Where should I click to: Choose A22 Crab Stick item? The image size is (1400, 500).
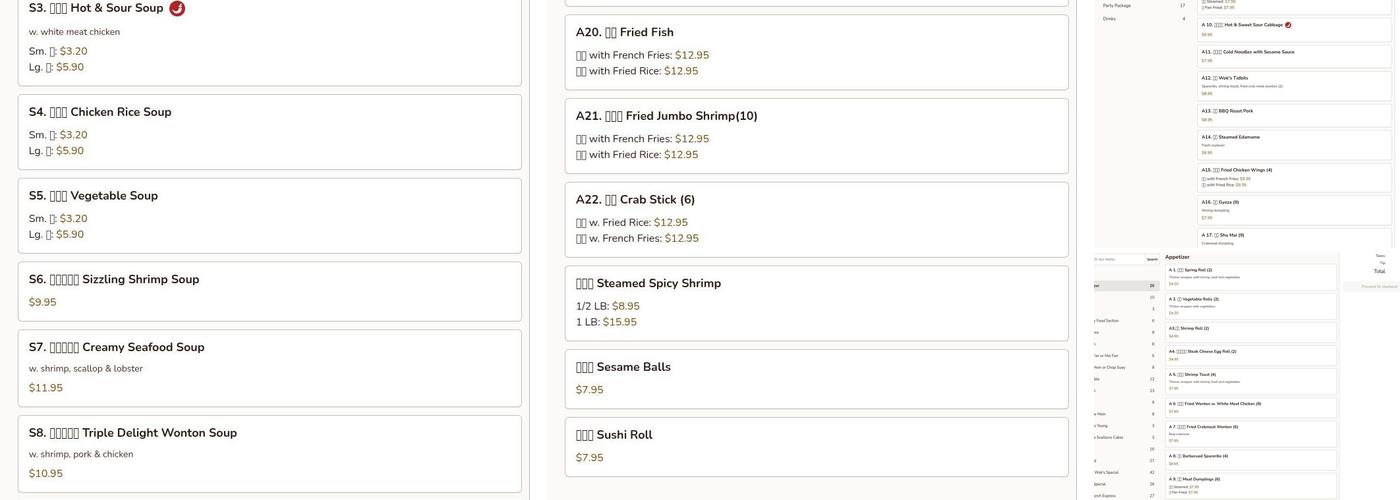(816, 219)
